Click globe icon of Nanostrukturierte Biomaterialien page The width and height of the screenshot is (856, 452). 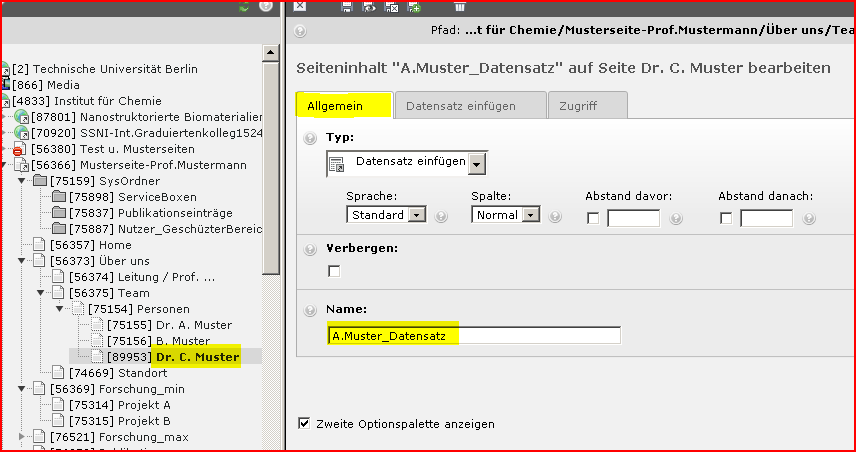pos(22,118)
